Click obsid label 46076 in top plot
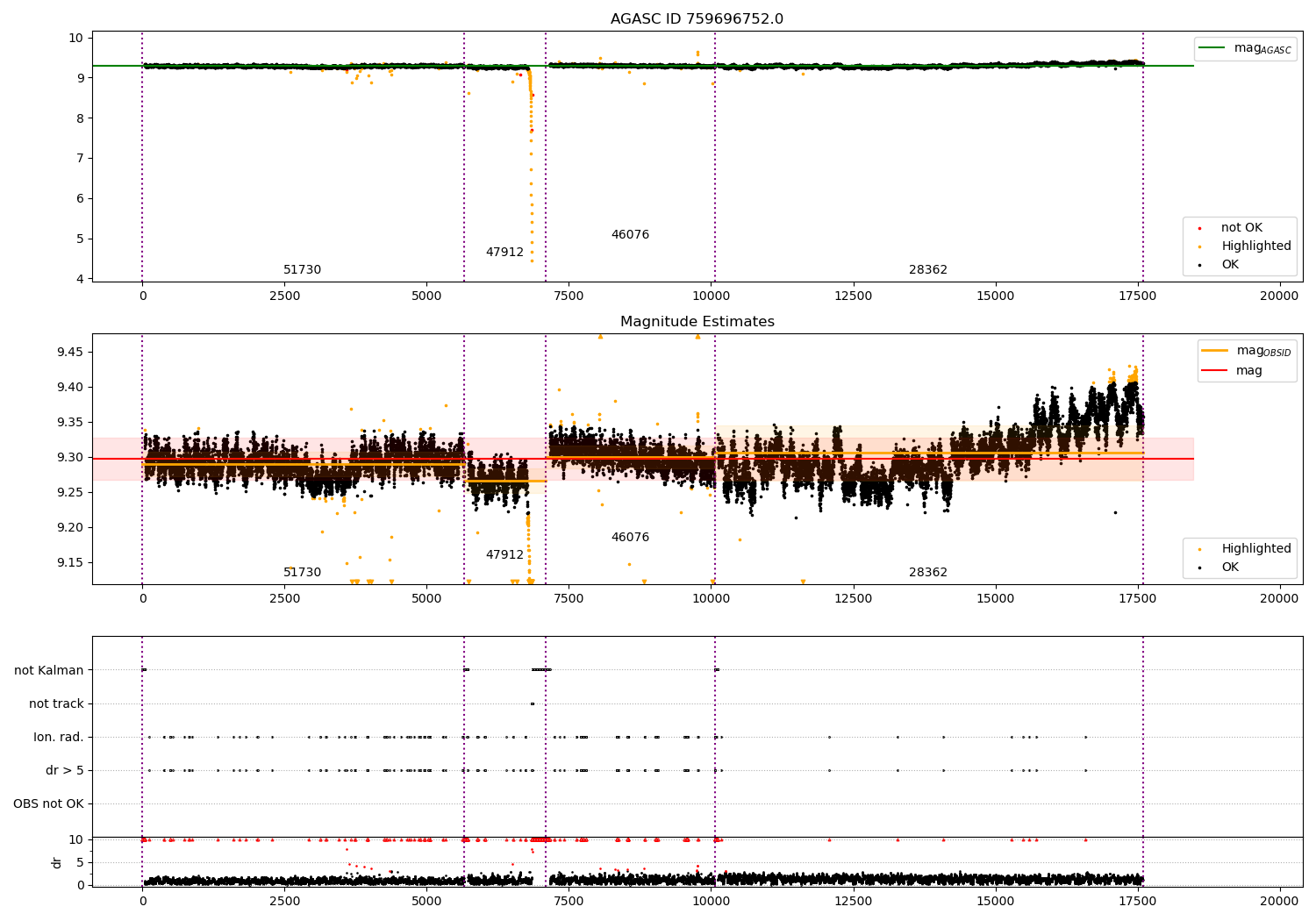Viewport: 1316px width, 921px height. (x=630, y=235)
